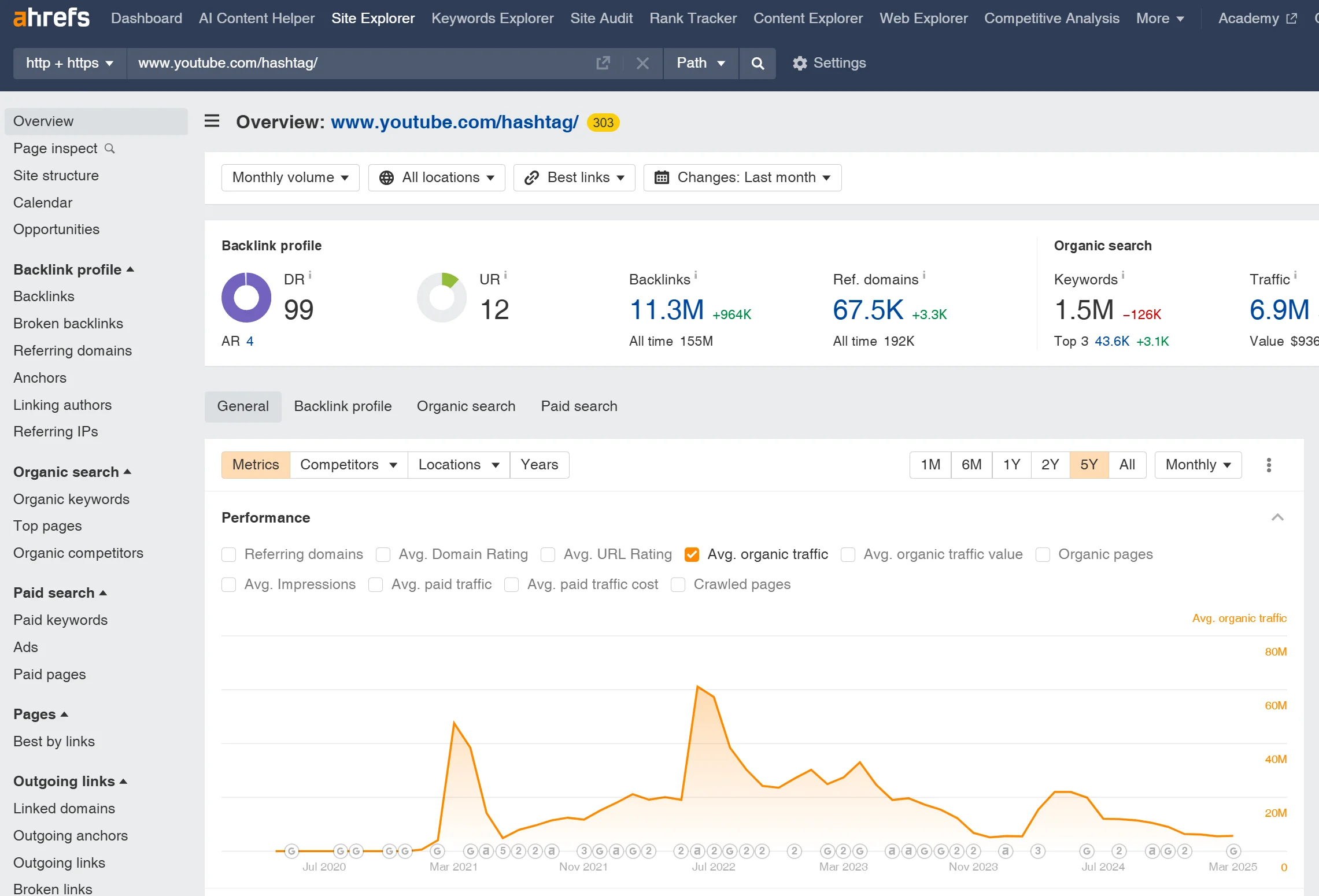This screenshot has height=896, width=1319.
Task: Click the three-dot chart options icon
Action: (1269, 465)
